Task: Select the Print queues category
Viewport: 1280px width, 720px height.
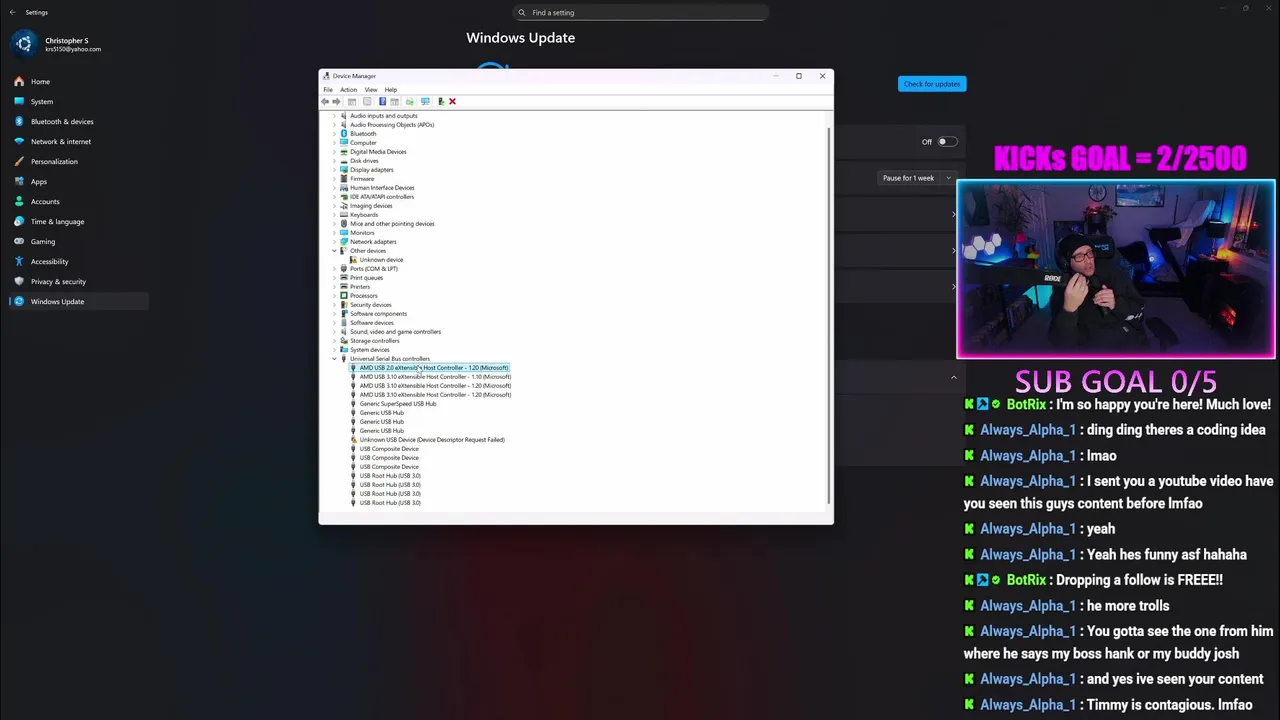Action: click(x=367, y=277)
